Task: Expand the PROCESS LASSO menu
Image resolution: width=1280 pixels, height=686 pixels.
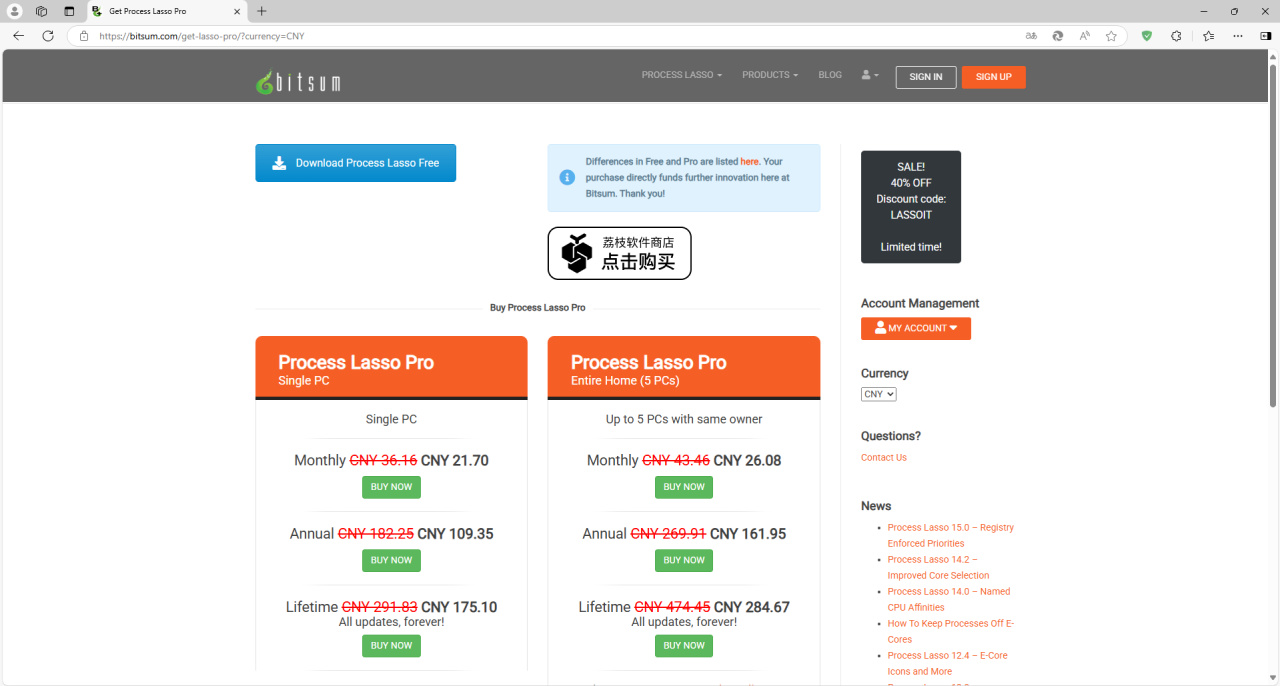Action: [681, 75]
